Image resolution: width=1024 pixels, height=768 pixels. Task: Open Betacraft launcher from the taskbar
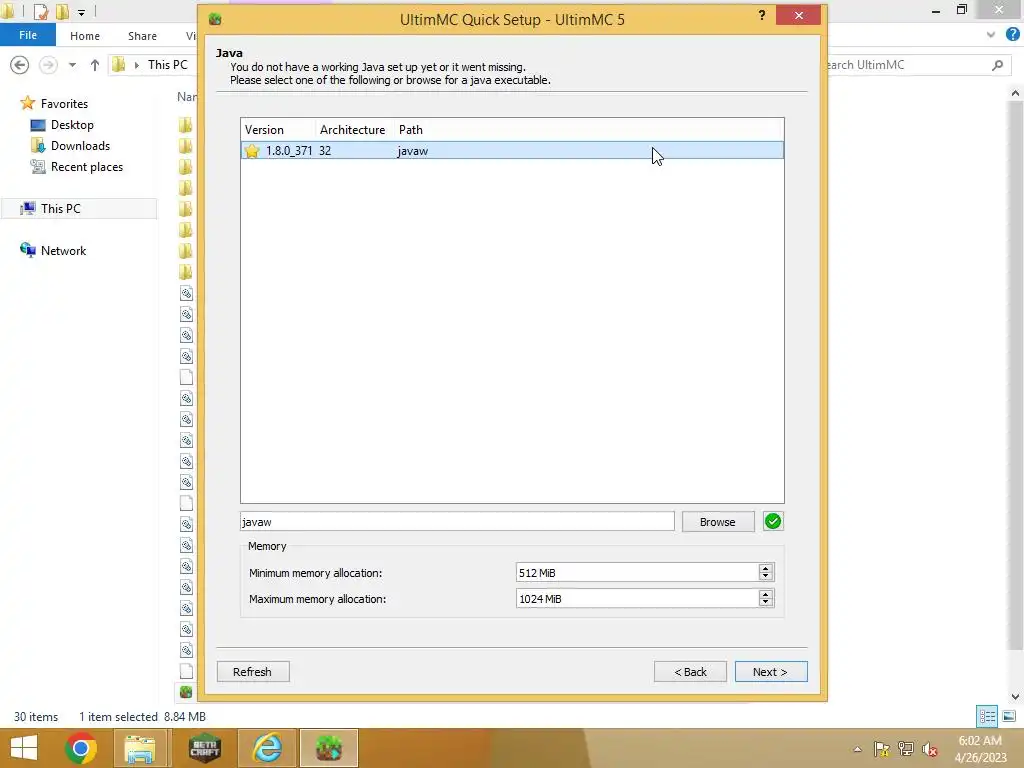pos(204,748)
